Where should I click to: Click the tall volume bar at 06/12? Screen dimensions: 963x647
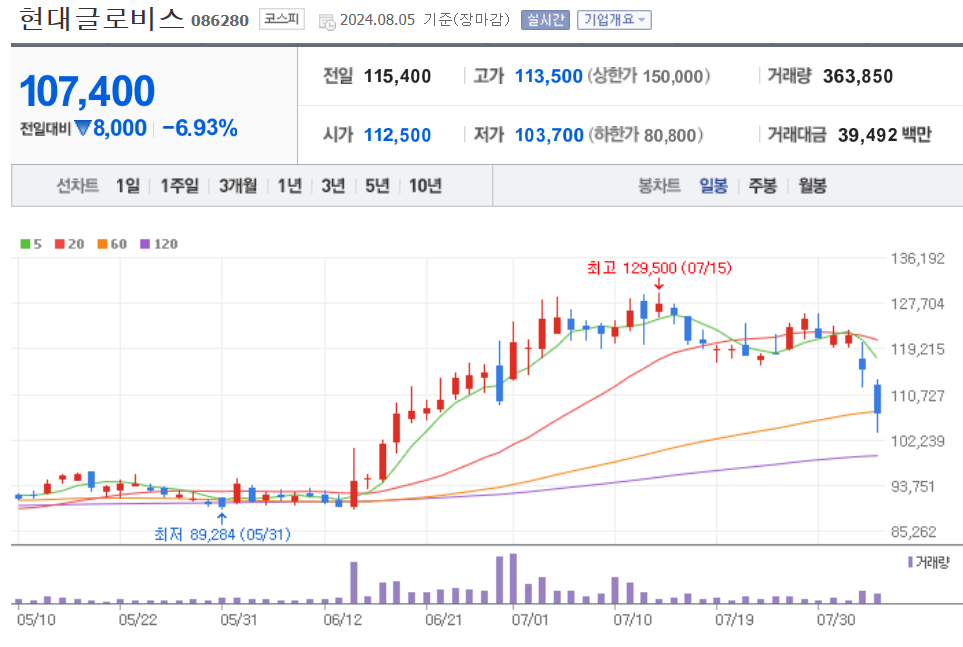(354, 582)
